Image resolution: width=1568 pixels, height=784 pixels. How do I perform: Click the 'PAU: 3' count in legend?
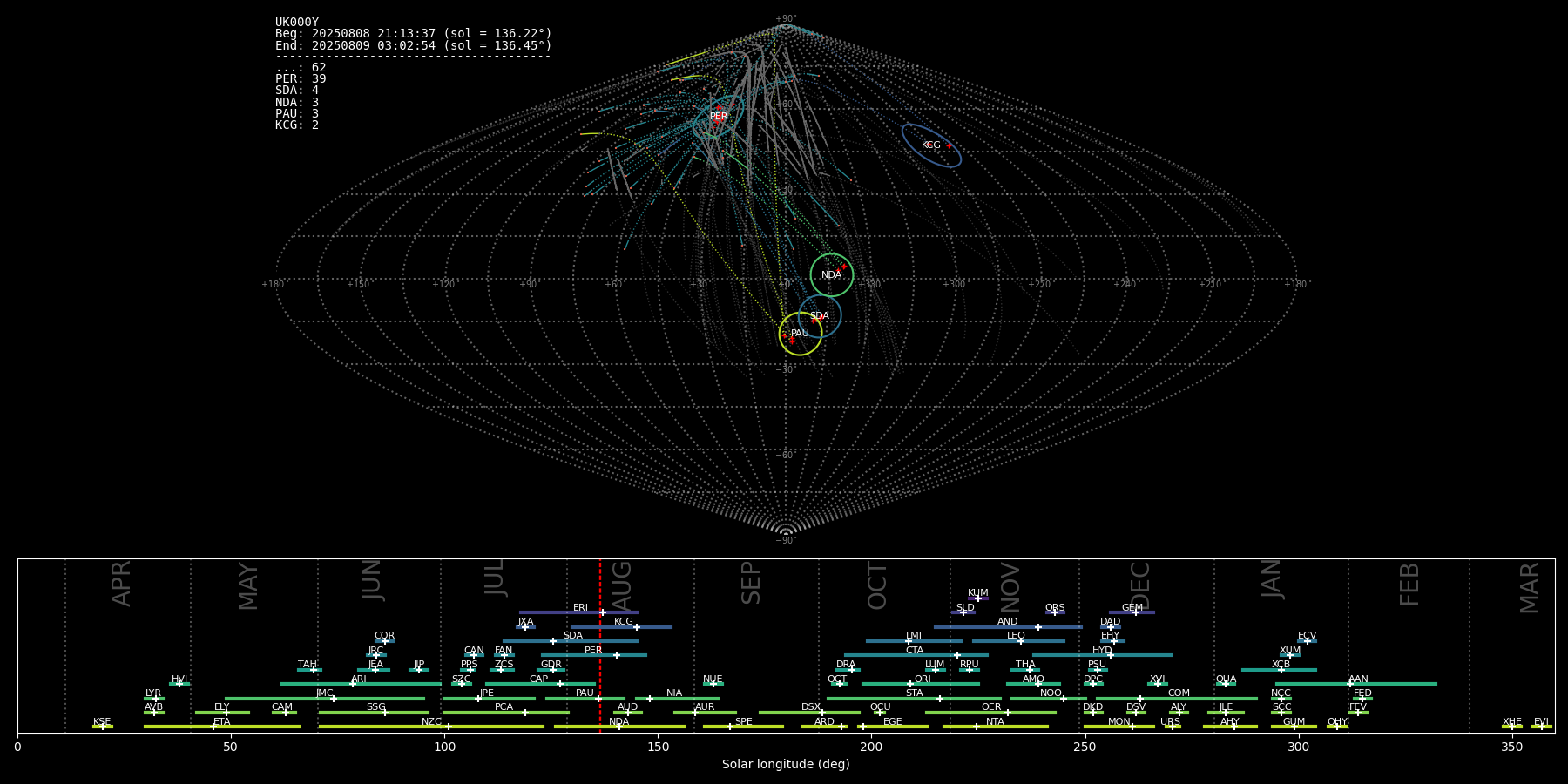coord(297,113)
